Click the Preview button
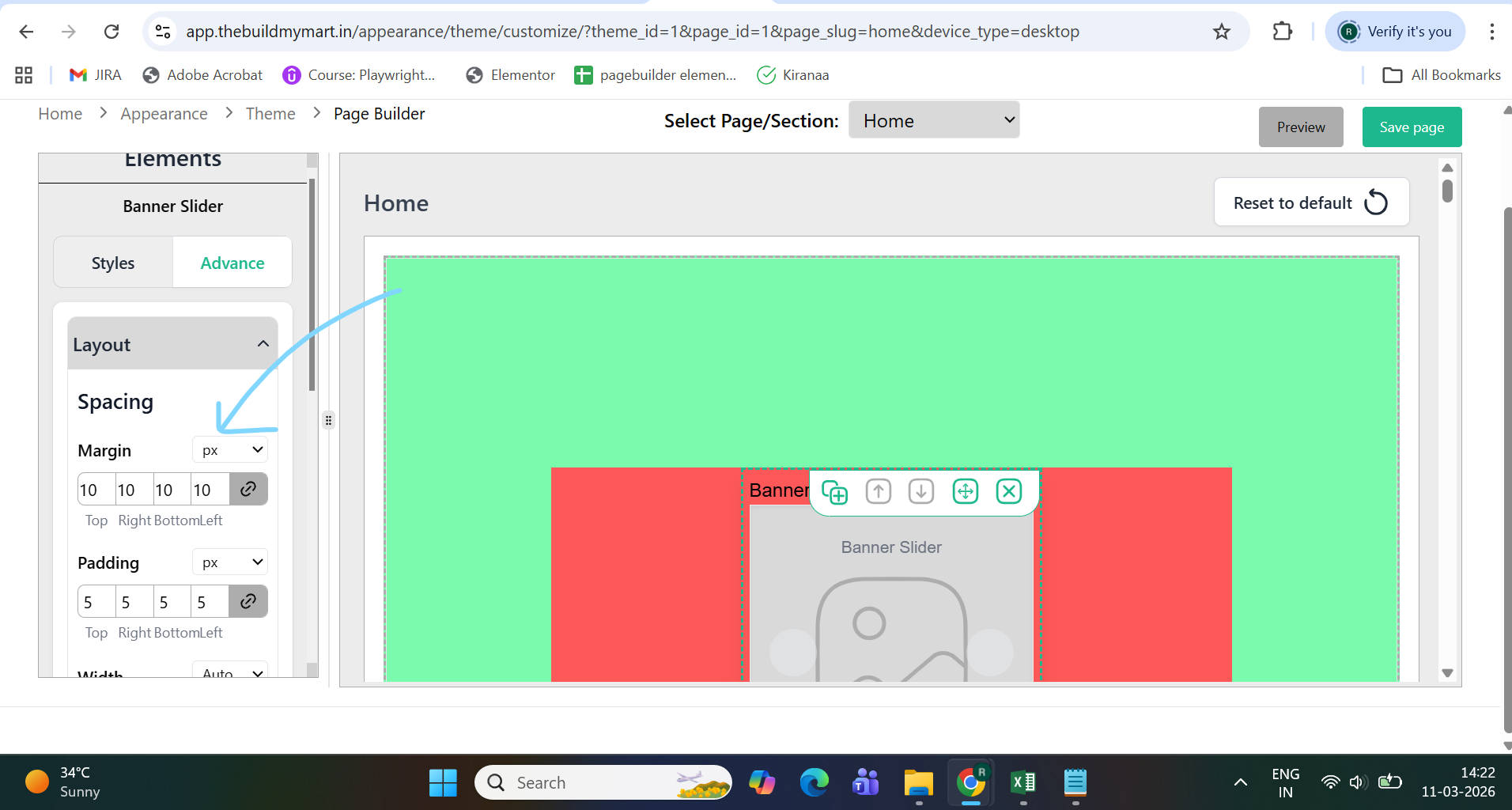 pyautogui.click(x=1301, y=127)
